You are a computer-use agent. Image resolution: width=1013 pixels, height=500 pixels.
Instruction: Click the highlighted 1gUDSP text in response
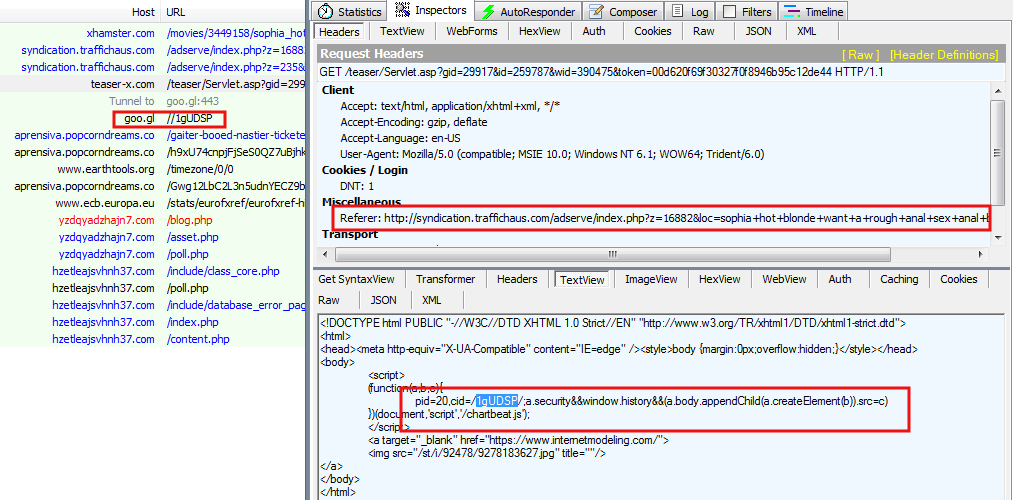pos(496,401)
